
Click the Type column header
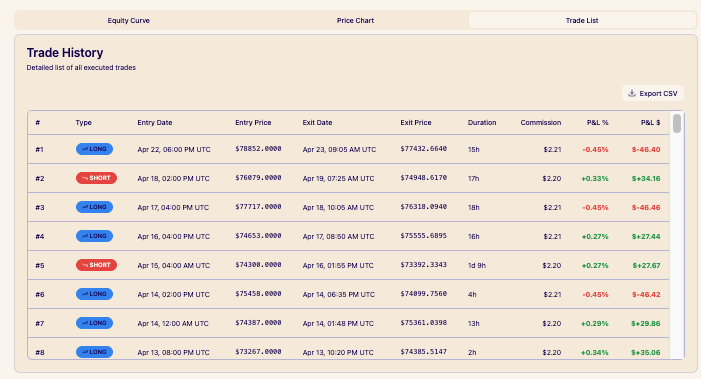pyautogui.click(x=84, y=122)
